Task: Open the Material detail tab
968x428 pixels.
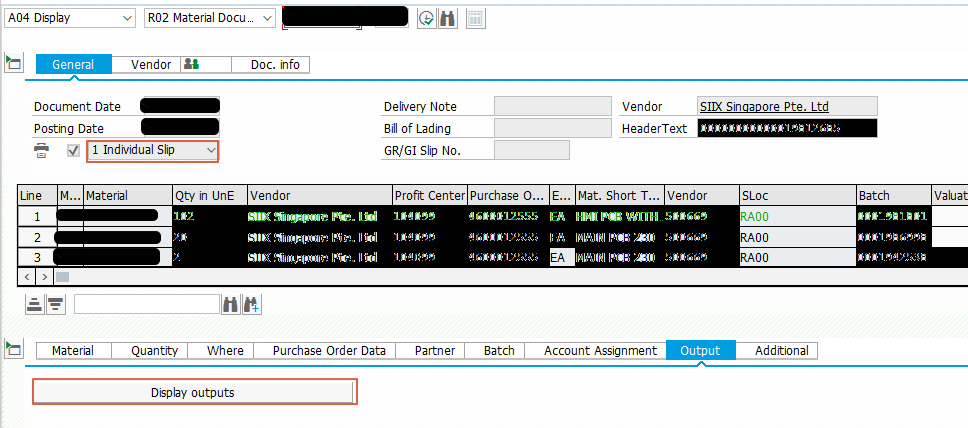Action: click(73, 351)
